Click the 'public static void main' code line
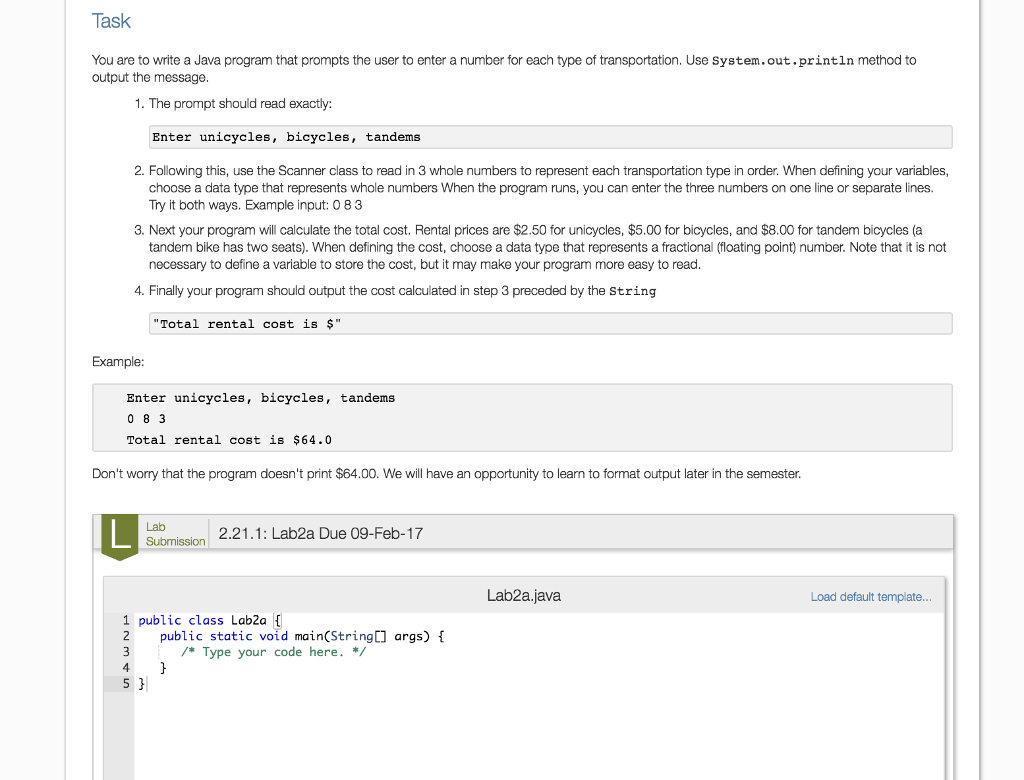 point(302,636)
